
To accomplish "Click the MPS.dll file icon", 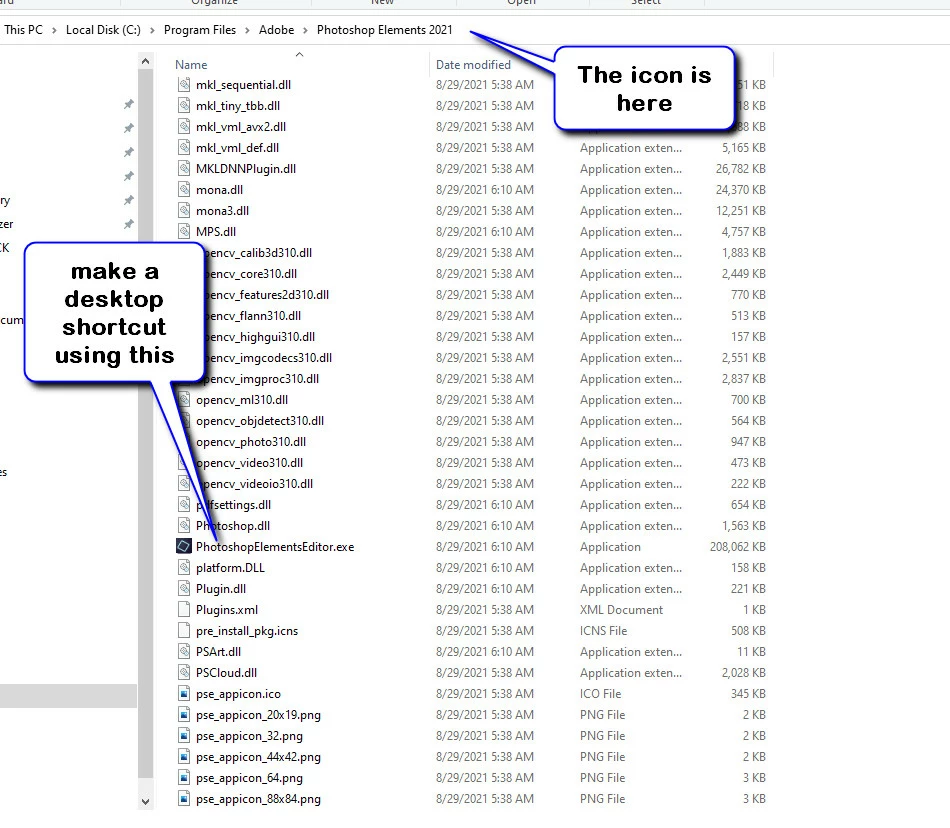I will tap(184, 231).
